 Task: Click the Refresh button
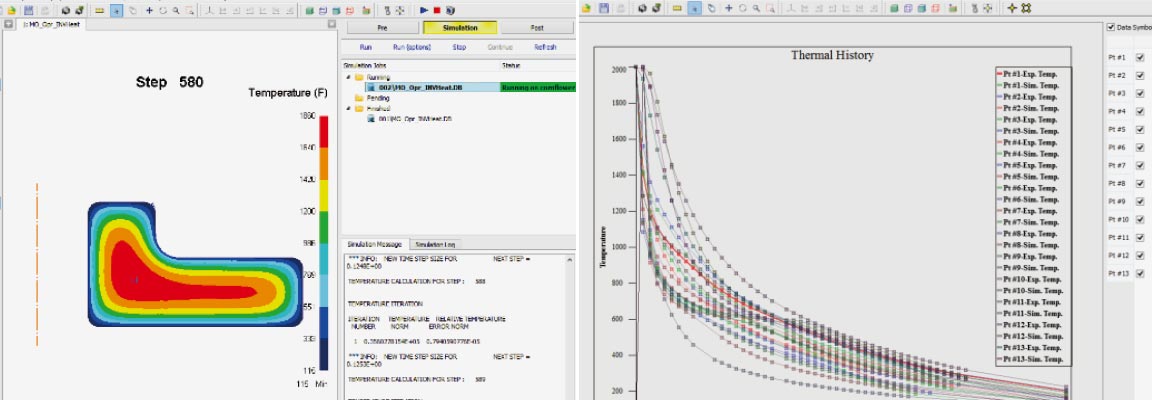pos(545,47)
